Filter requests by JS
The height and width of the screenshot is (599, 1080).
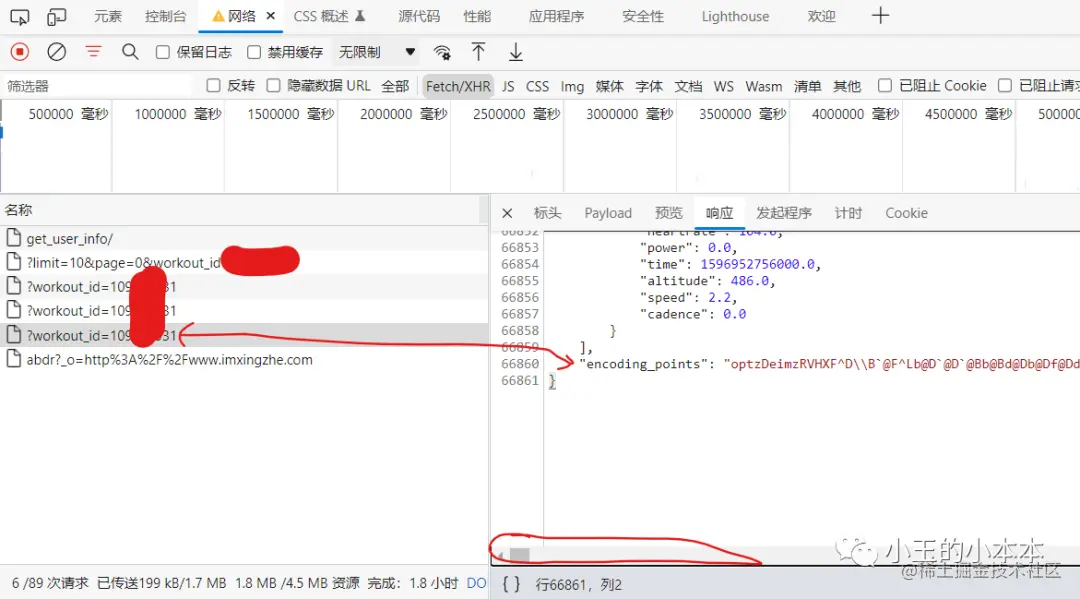click(508, 86)
